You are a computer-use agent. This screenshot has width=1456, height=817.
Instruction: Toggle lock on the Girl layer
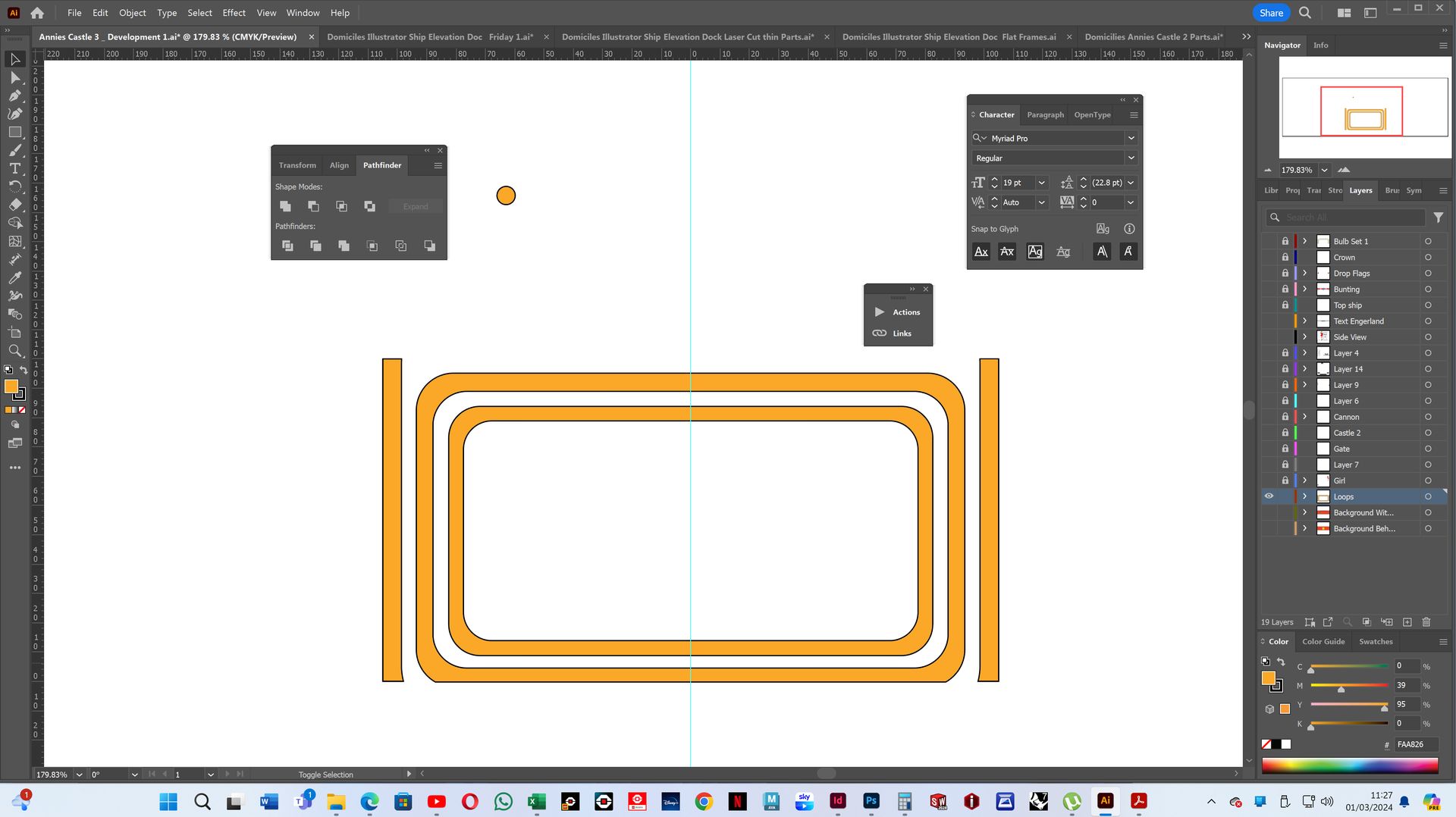(1285, 480)
